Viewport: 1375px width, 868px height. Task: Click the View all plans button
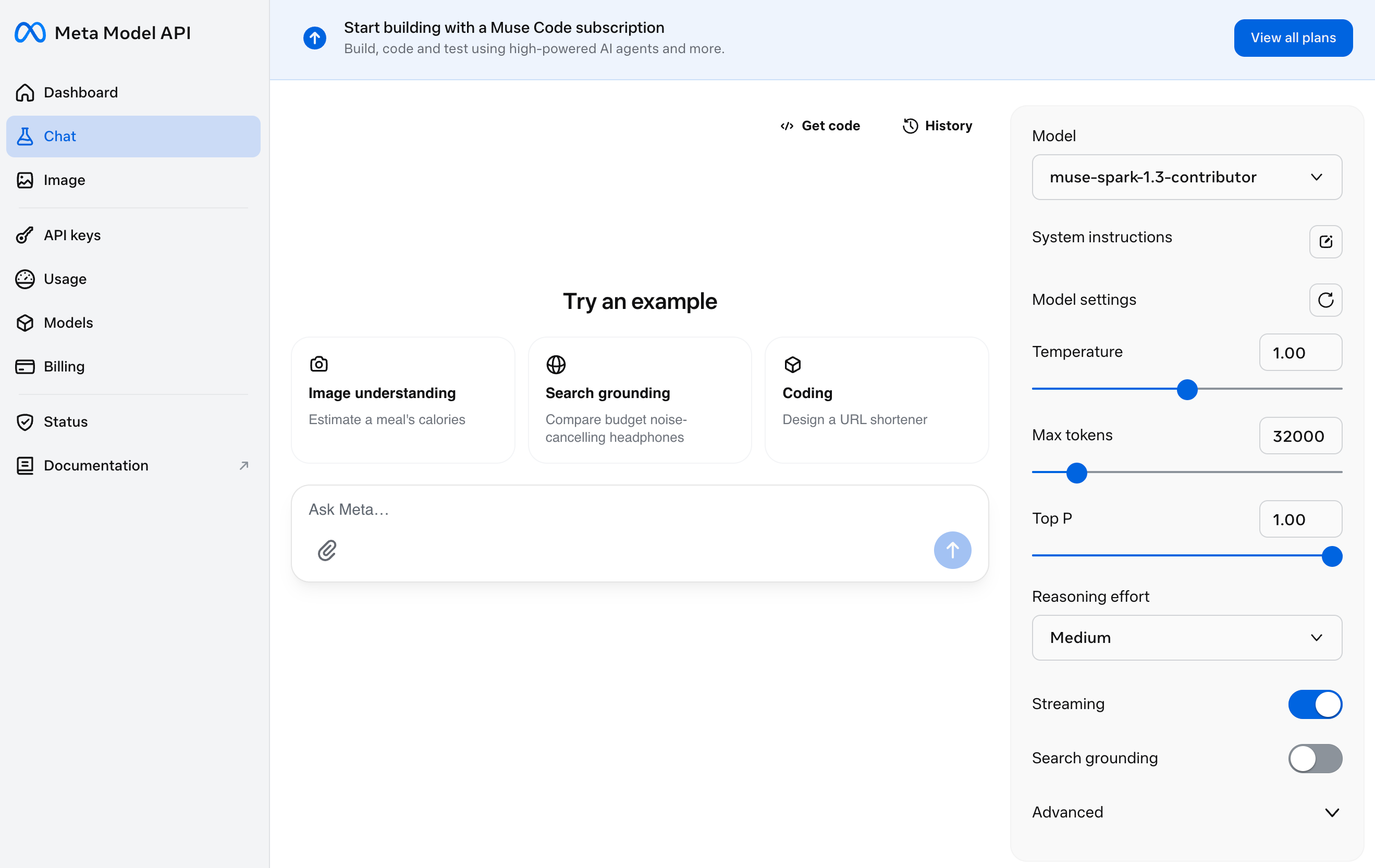1293,38
